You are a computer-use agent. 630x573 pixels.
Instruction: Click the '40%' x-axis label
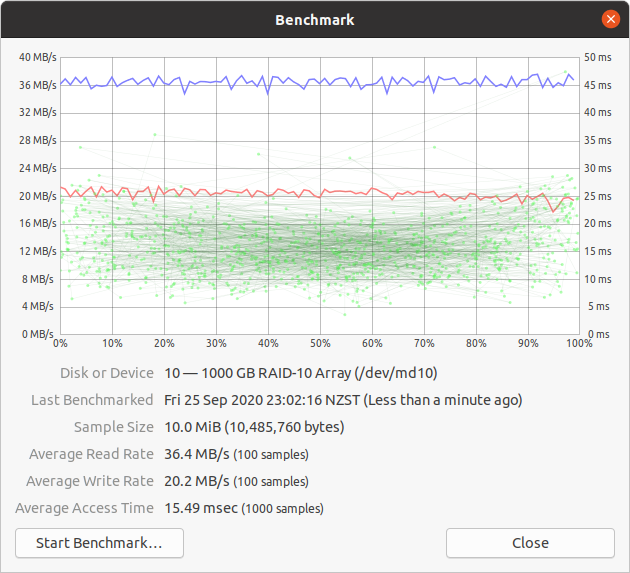point(268,344)
